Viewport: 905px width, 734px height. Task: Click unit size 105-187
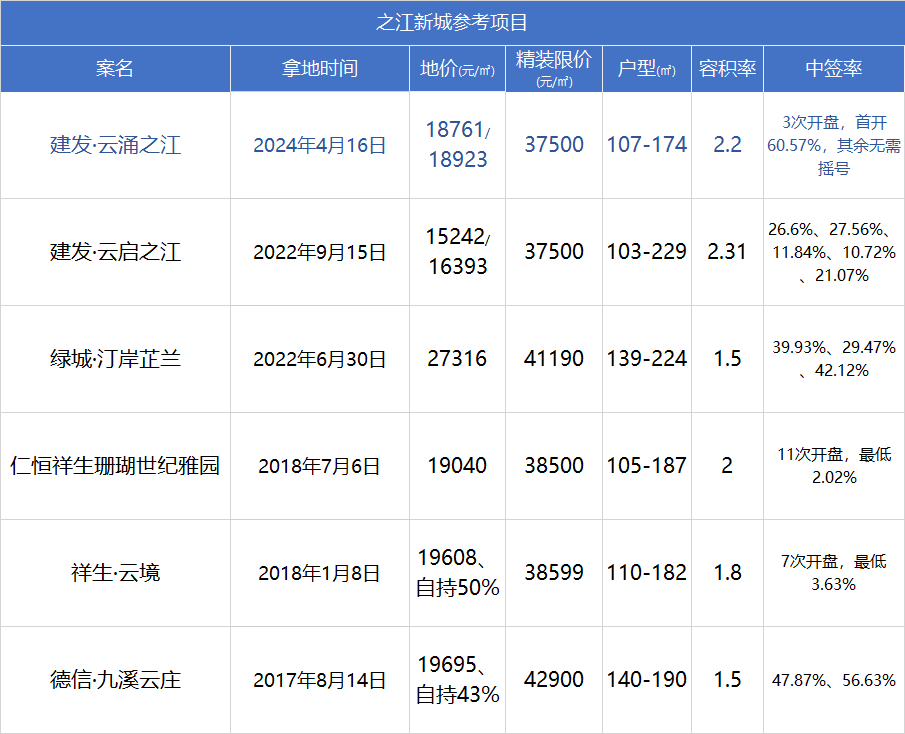click(x=646, y=466)
